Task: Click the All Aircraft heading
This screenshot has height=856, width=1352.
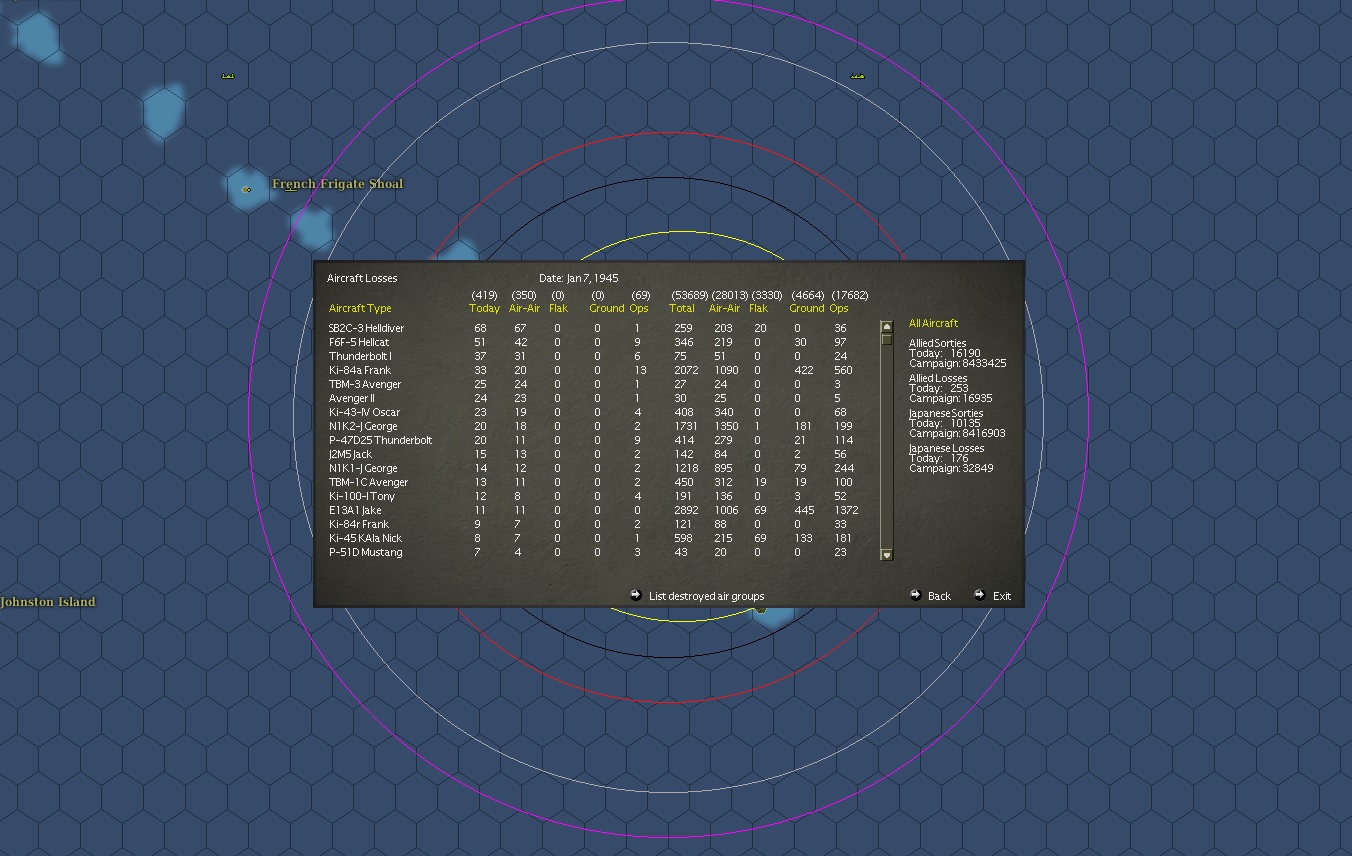Action: click(x=933, y=323)
